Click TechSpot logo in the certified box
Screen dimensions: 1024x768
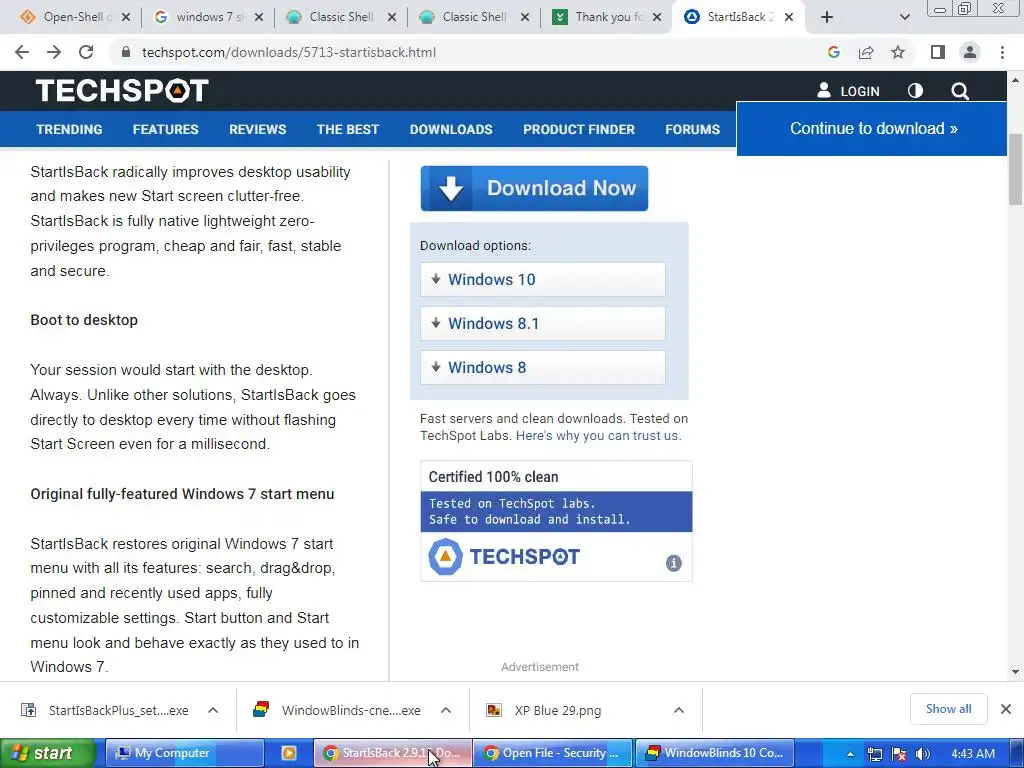[x=504, y=556]
